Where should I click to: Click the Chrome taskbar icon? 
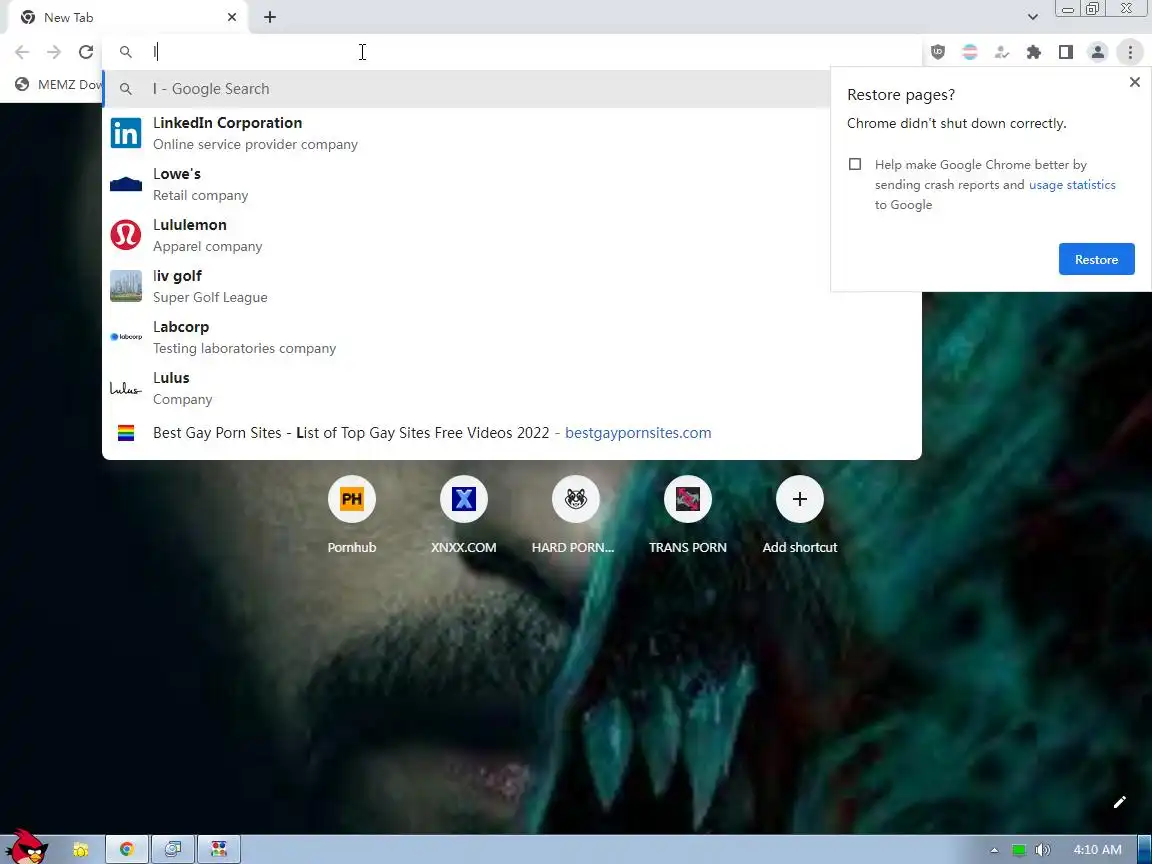(127, 850)
